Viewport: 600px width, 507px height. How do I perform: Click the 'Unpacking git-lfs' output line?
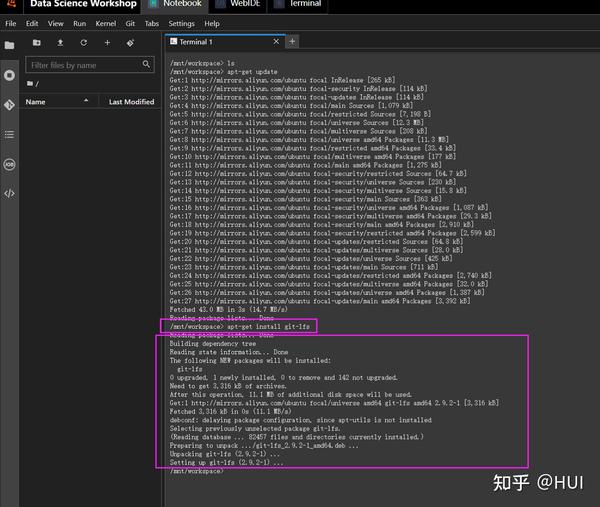pyautogui.click(x=225, y=454)
